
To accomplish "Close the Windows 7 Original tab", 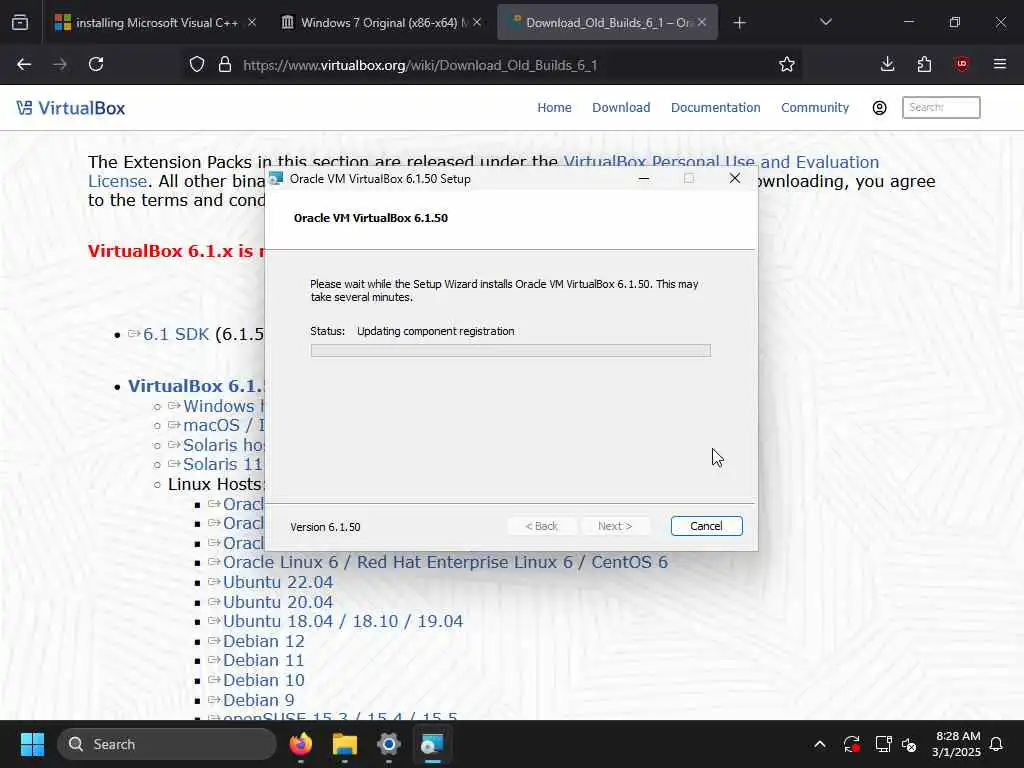I will (x=477, y=22).
